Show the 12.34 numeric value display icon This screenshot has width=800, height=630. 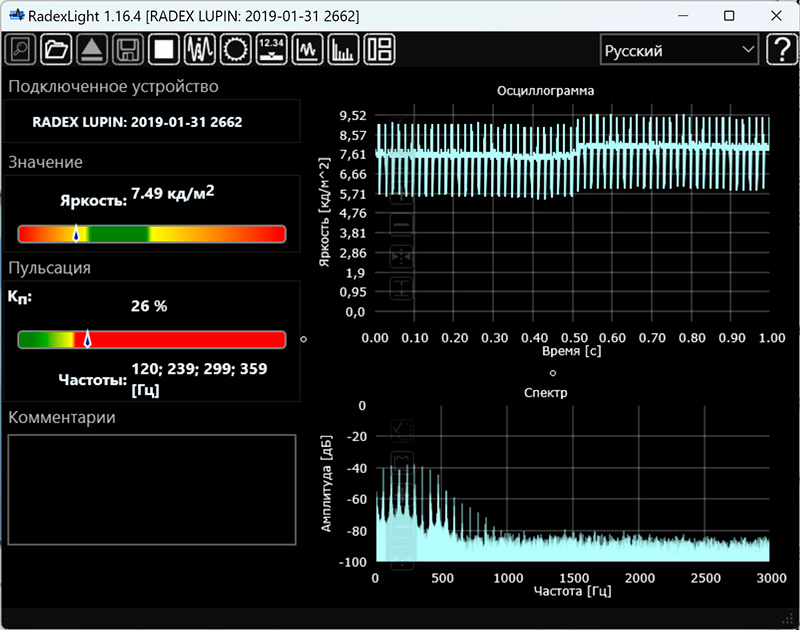point(272,49)
